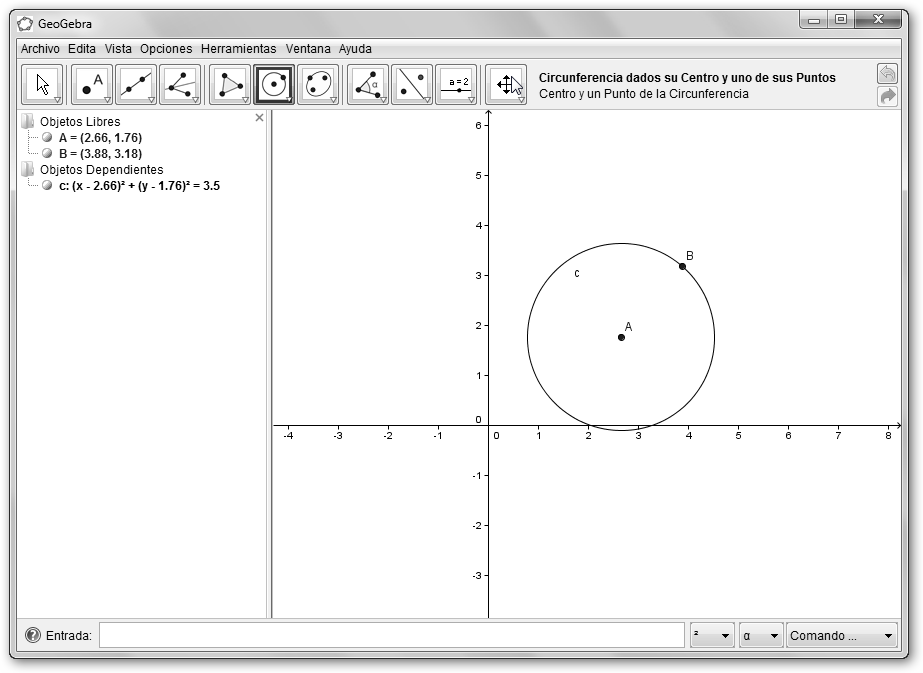Toggle visibility bullet of circle c

pos(47,186)
